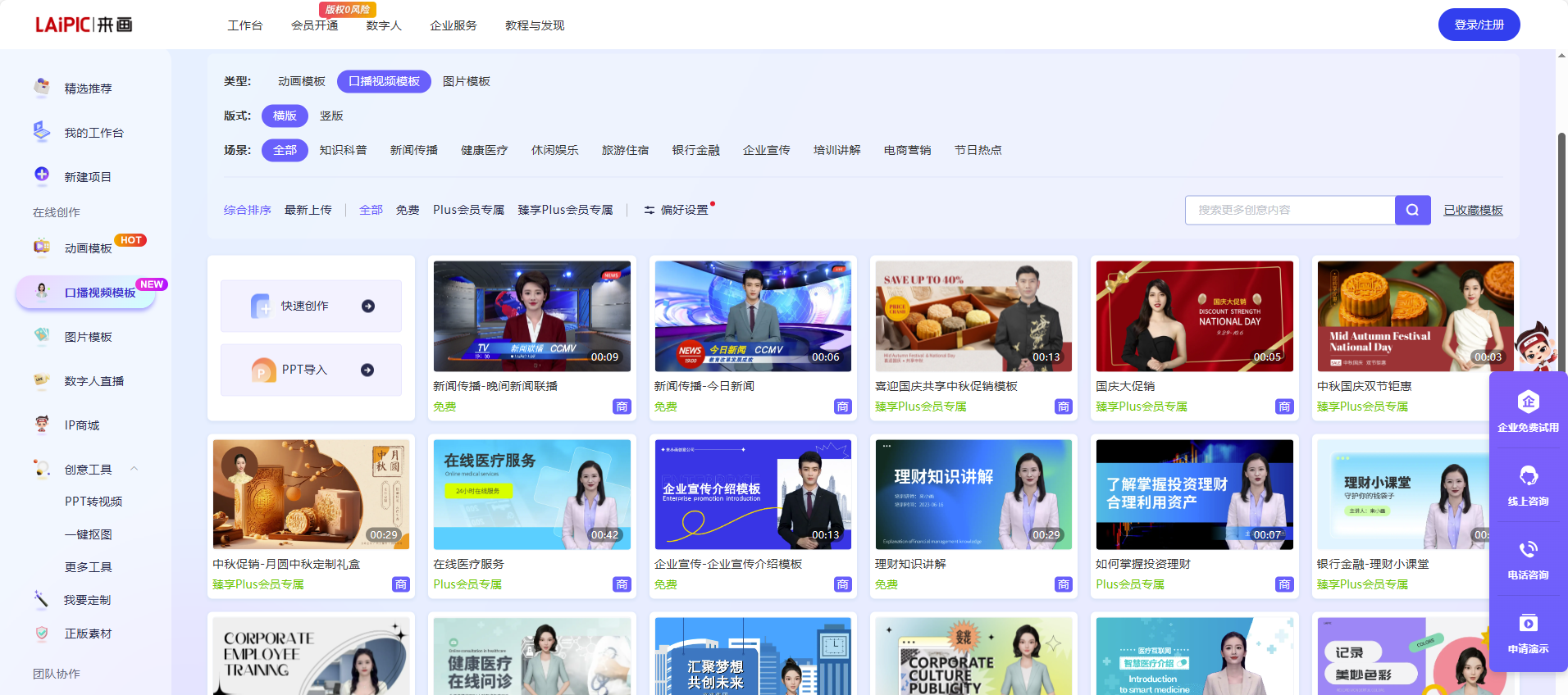Open 企业宣传介绍模板 thumbnail

click(x=753, y=494)
